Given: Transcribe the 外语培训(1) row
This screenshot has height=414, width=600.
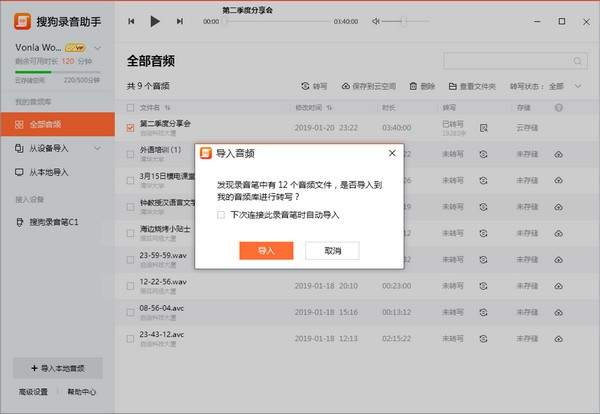Looking at the screenshot, I should click(483, 154).
